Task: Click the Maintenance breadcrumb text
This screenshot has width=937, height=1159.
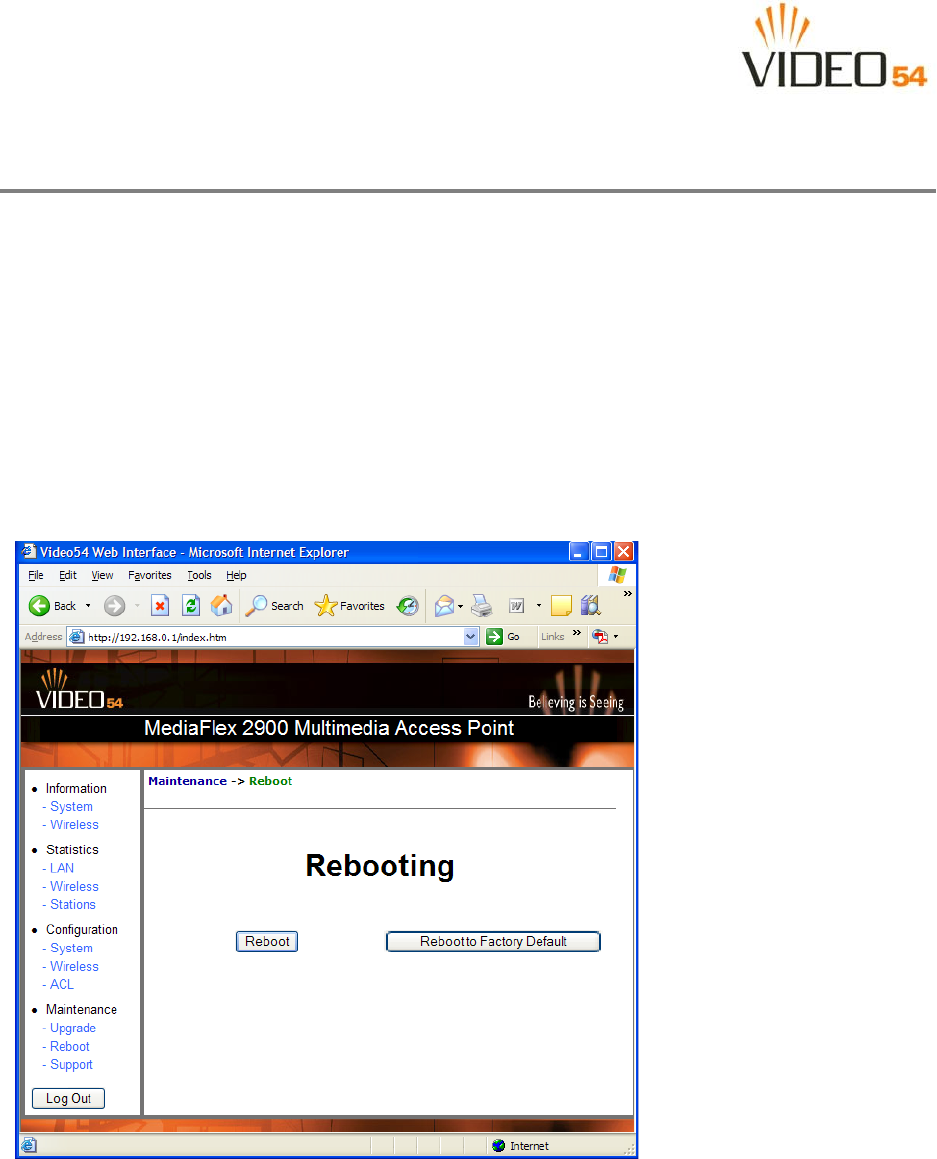Action: [187, 781]
